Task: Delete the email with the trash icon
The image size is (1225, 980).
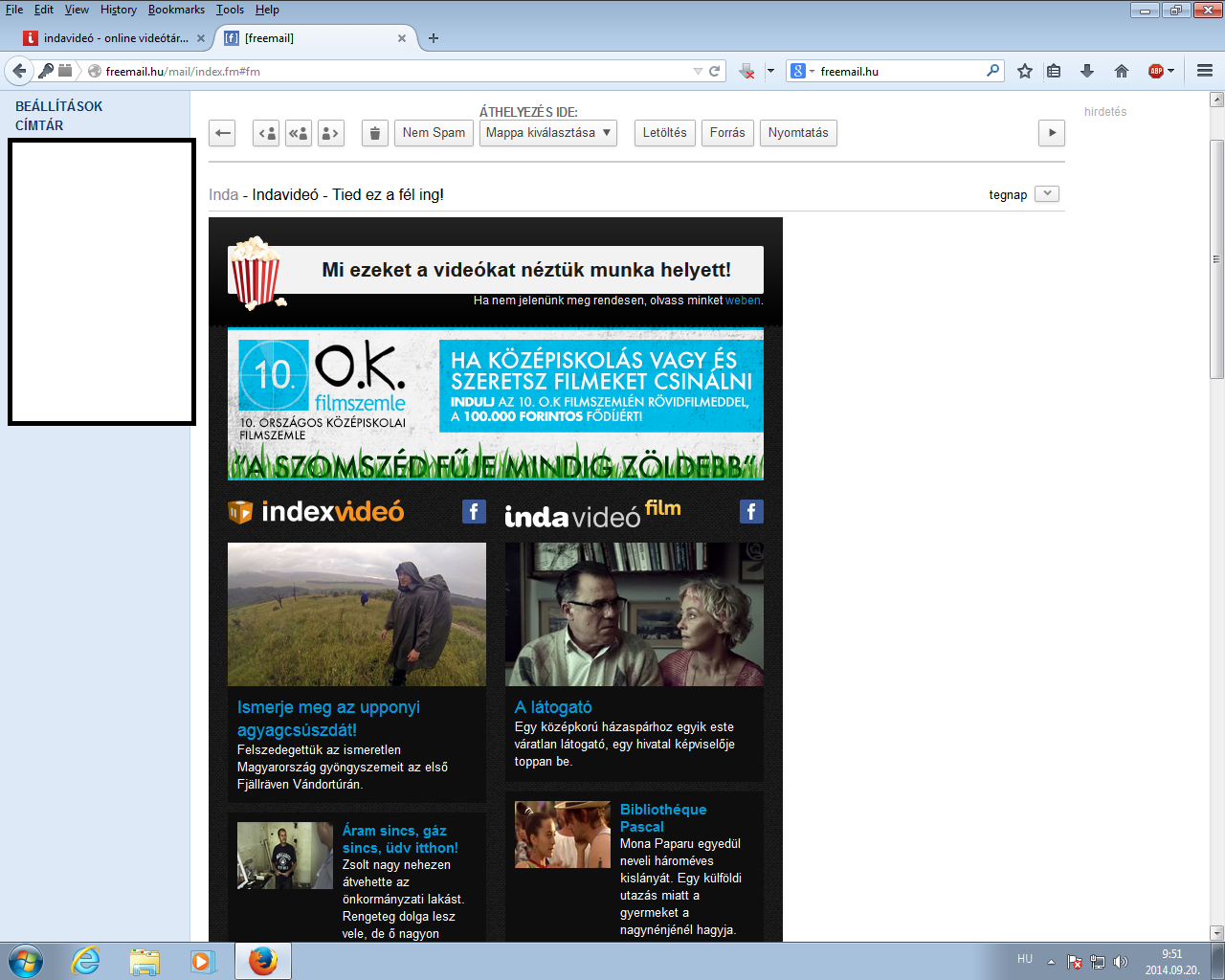Action: [x=375, y=133]
